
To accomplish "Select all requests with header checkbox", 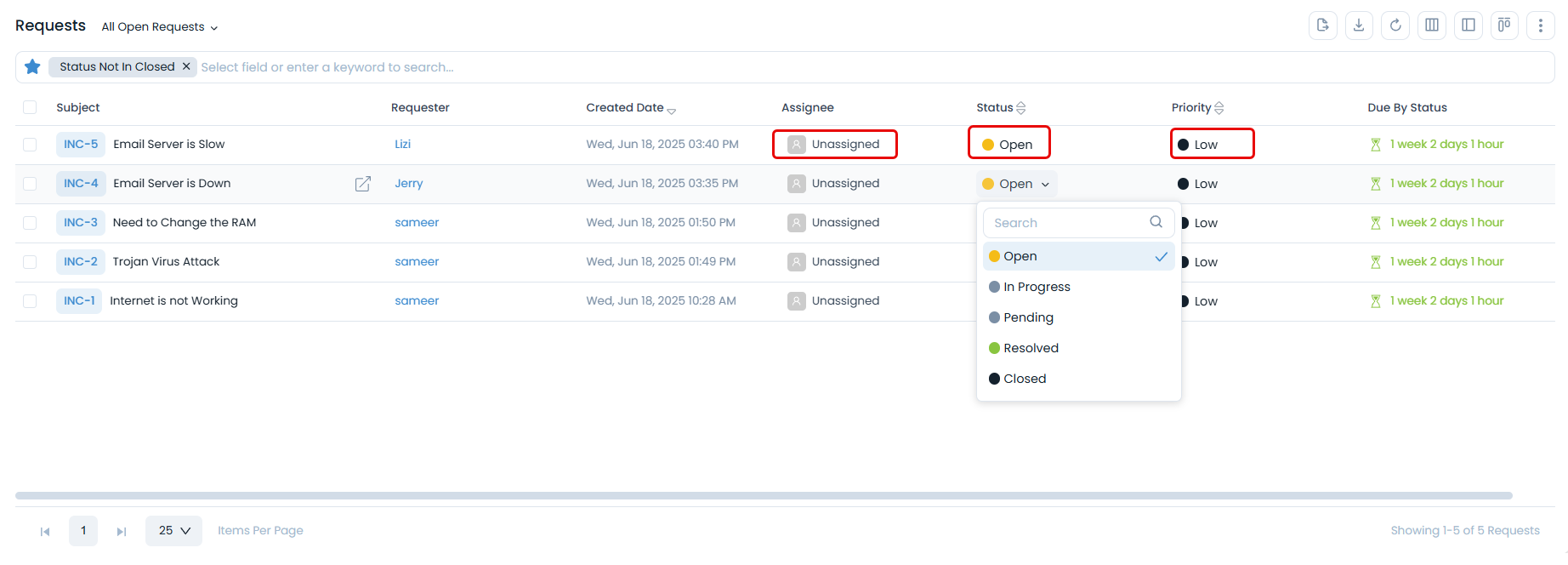I will click(30, 107).
